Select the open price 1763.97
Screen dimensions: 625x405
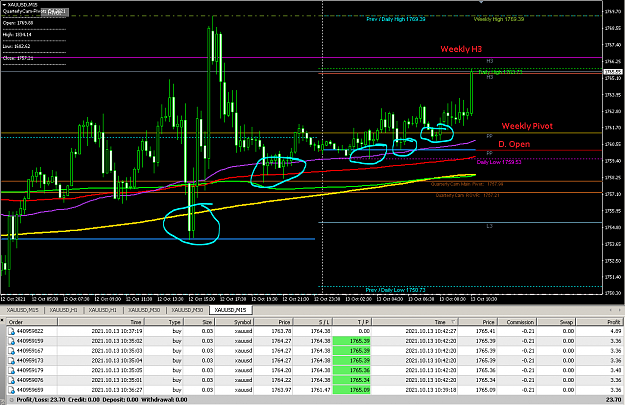point(281,390)
